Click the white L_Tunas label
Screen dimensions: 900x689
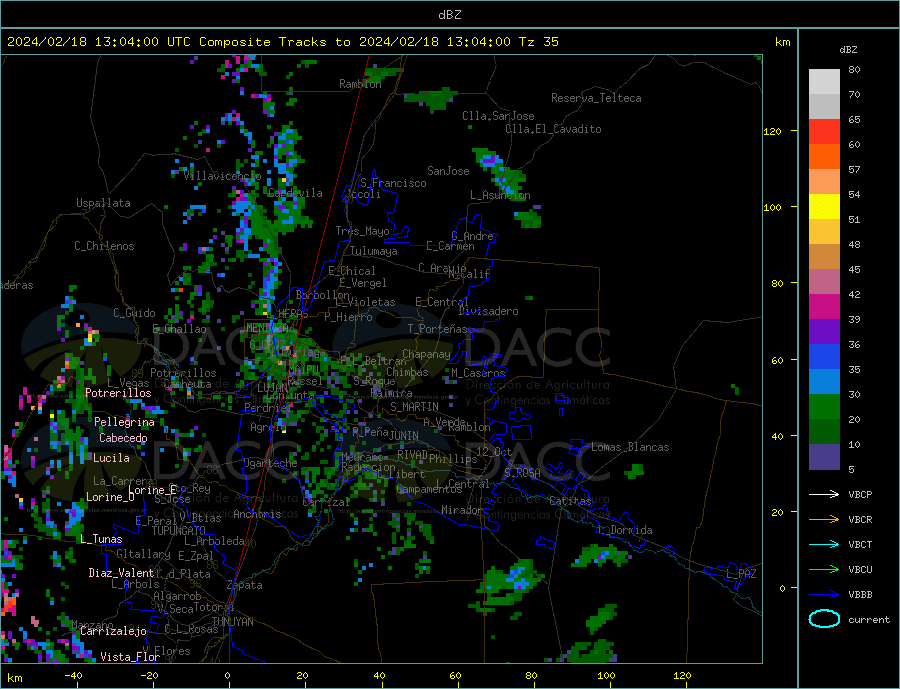(x=101, y=539)
